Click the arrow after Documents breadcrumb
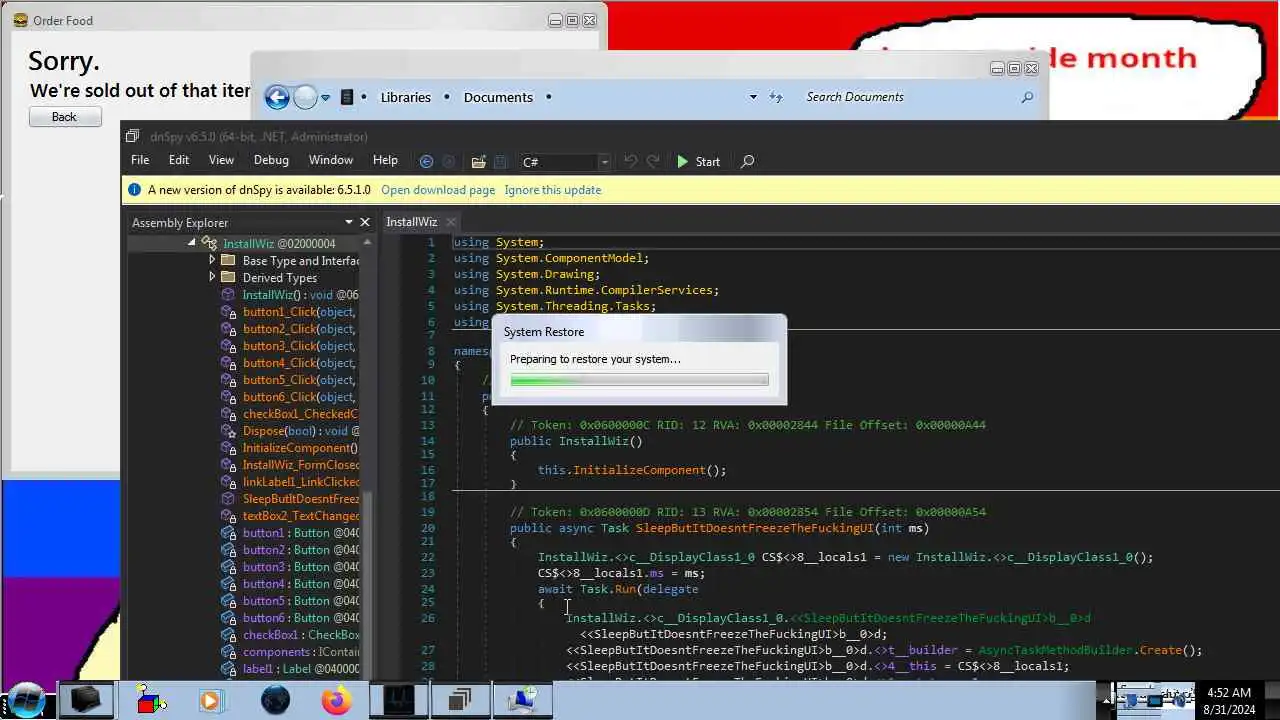The height and width of the screenshot is (720, 1280). click(x=548, y=97)
